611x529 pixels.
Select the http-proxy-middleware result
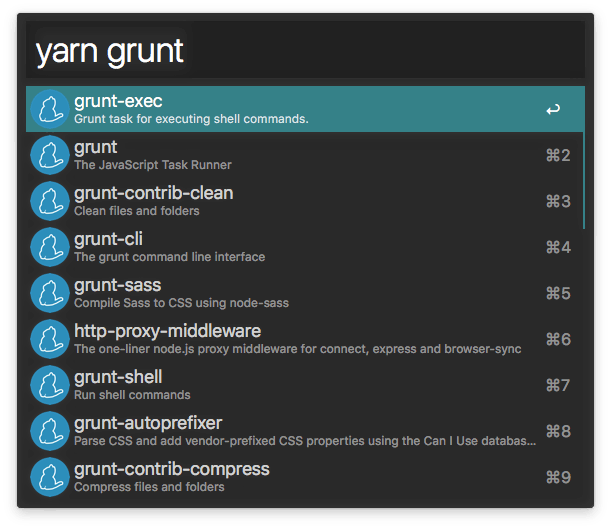(305, 339)
